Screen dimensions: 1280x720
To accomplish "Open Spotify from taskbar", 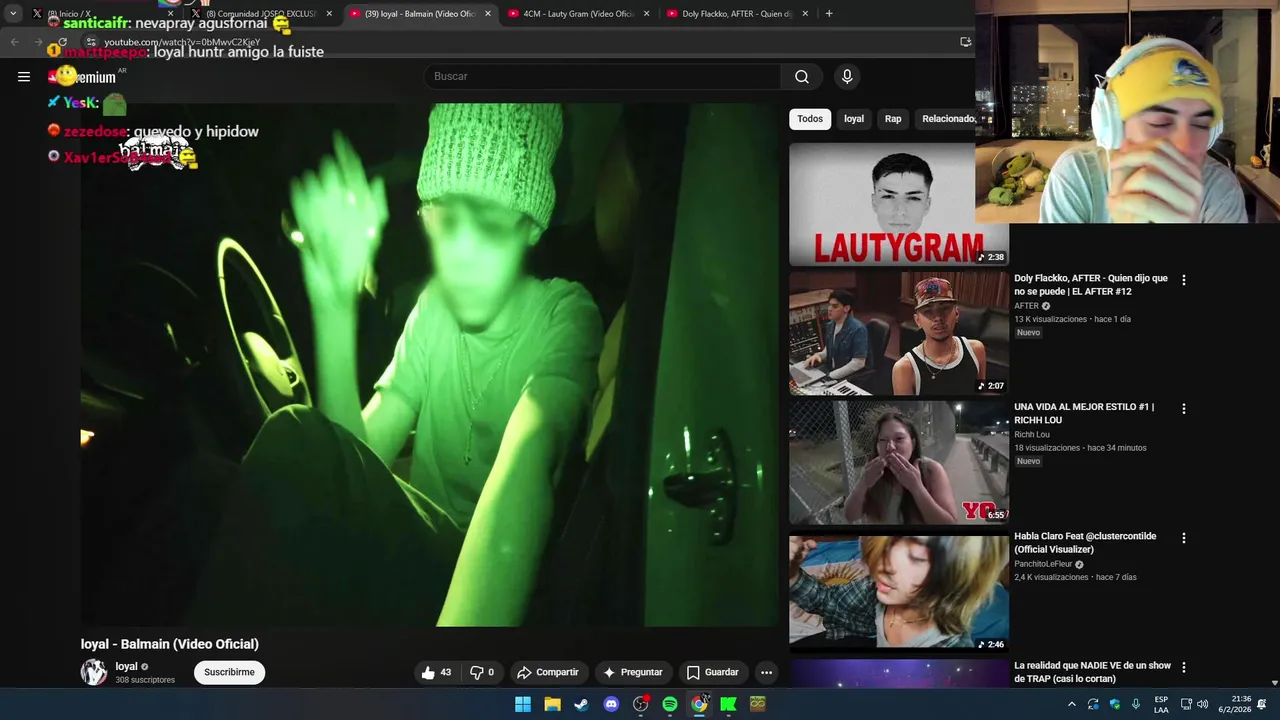I will pos(670,704).
